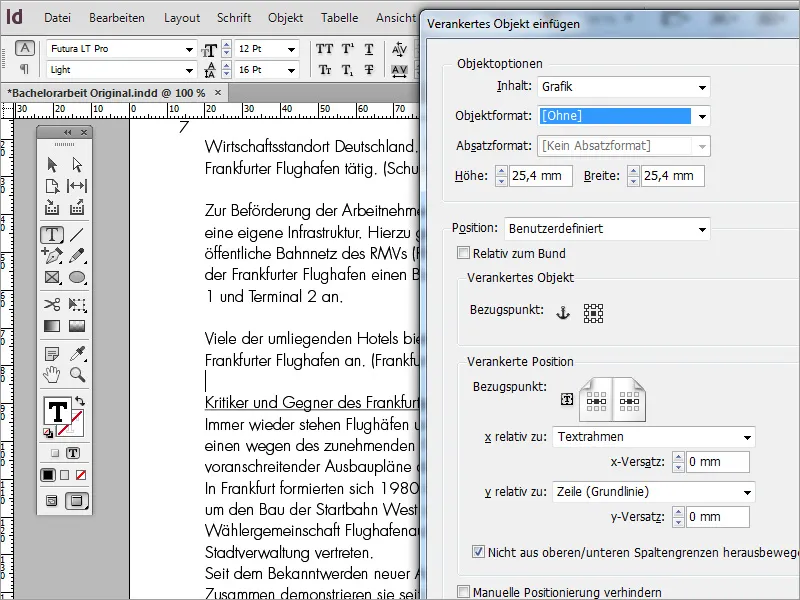Open the 12 Pt font size dropdown
Viewport: 800px width, 600px height.
291,49
